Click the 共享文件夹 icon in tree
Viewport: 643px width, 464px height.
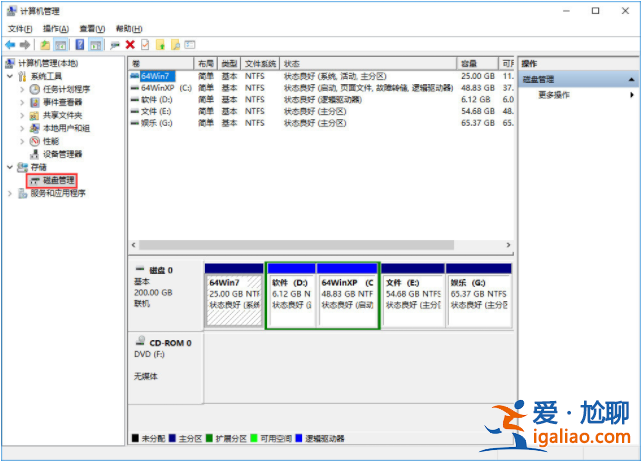coord(35,116)
